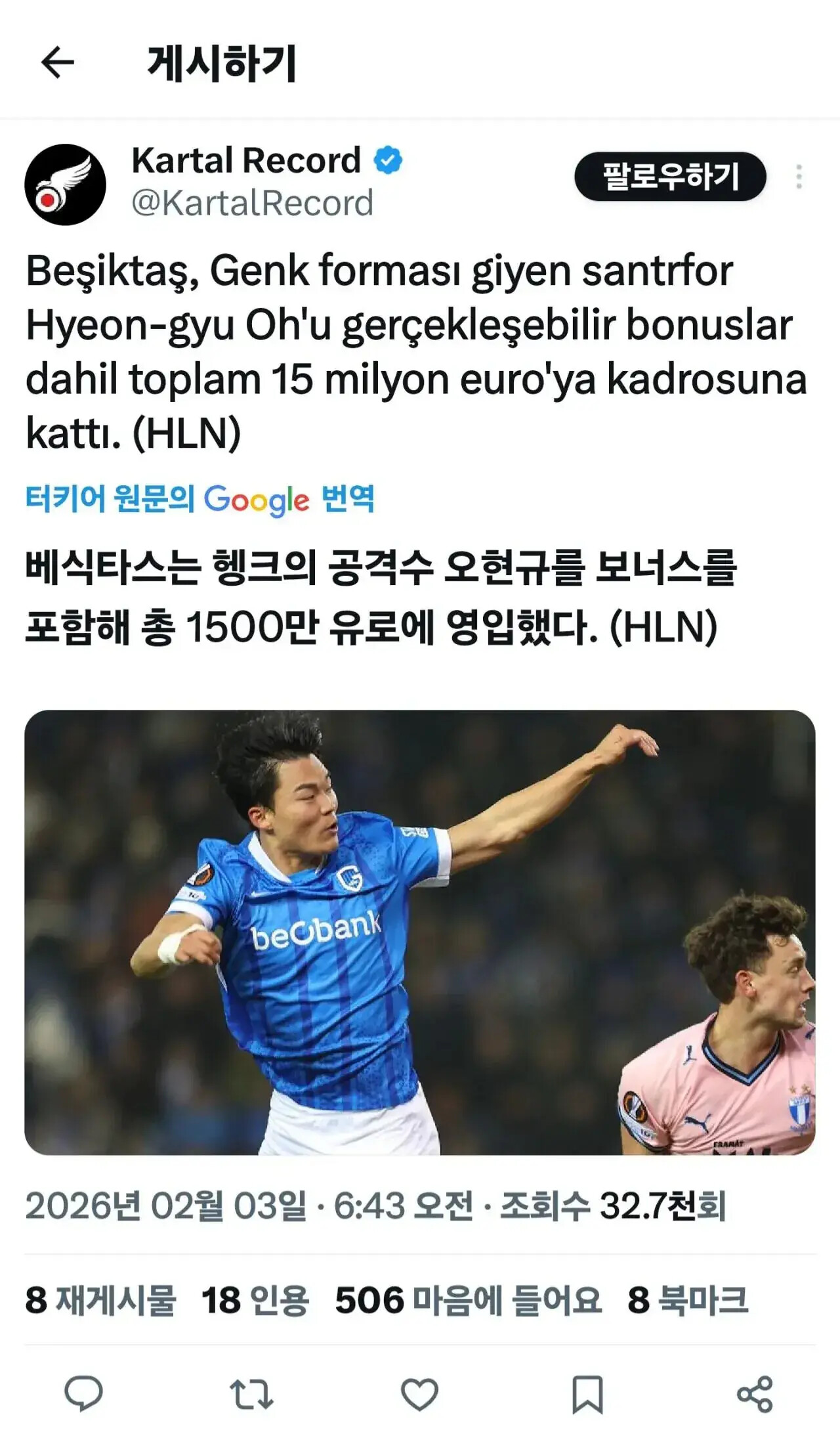This screenshot has width=840, height=1436.
Task: Open Kartal Record profile avatar
Action: [x=65, y=185]
